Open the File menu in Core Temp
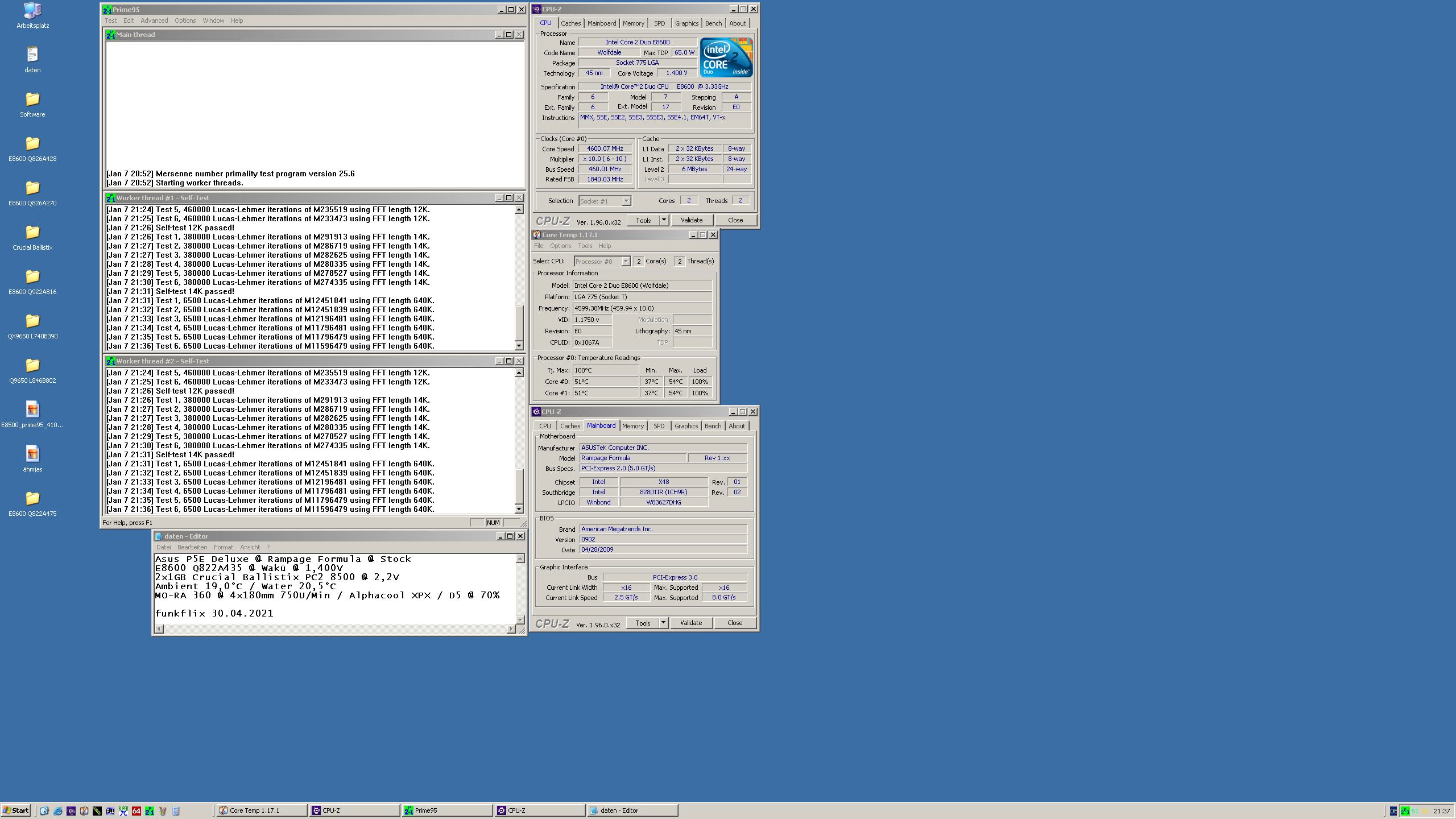Screen dimensions: 1456x819 (x=539, y=246)
